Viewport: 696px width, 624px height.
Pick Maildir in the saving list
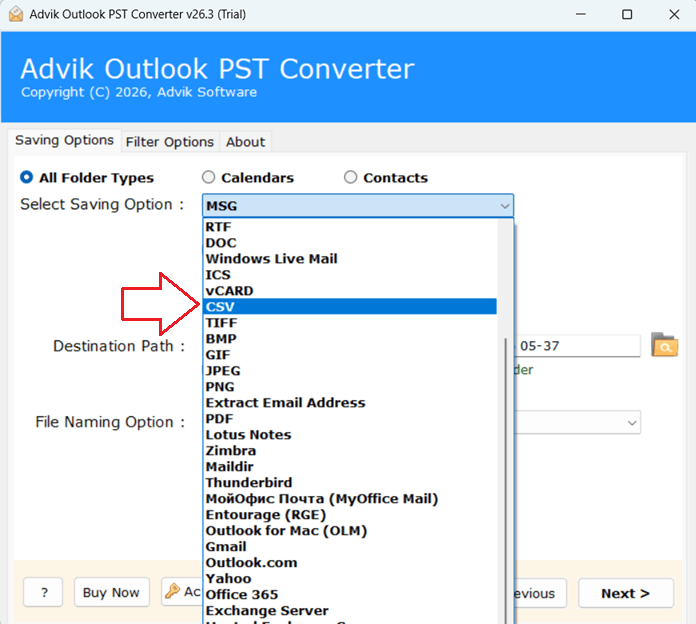tap(350, 466)
